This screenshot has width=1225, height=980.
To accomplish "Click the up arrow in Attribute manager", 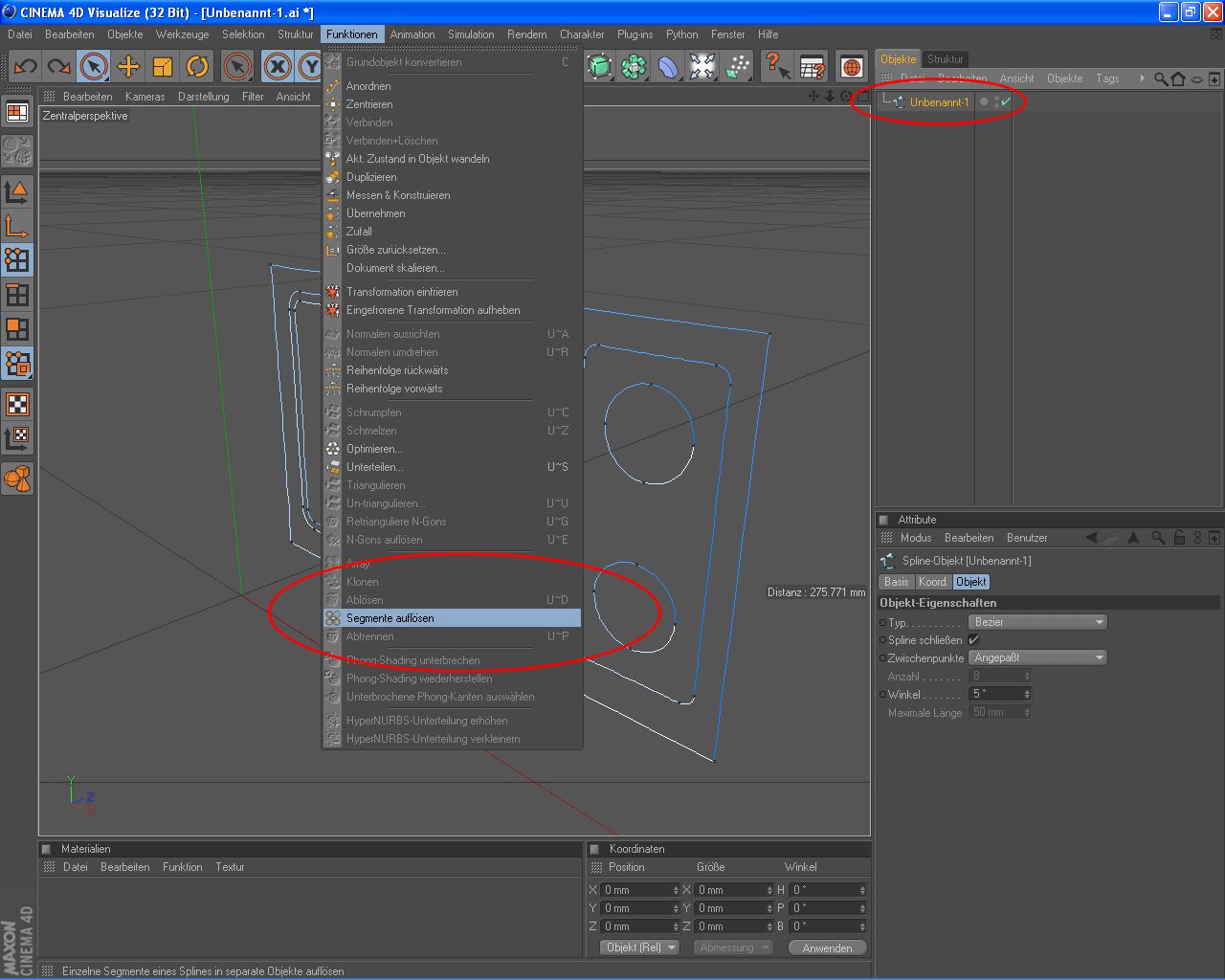I will tap(1134, 538).
